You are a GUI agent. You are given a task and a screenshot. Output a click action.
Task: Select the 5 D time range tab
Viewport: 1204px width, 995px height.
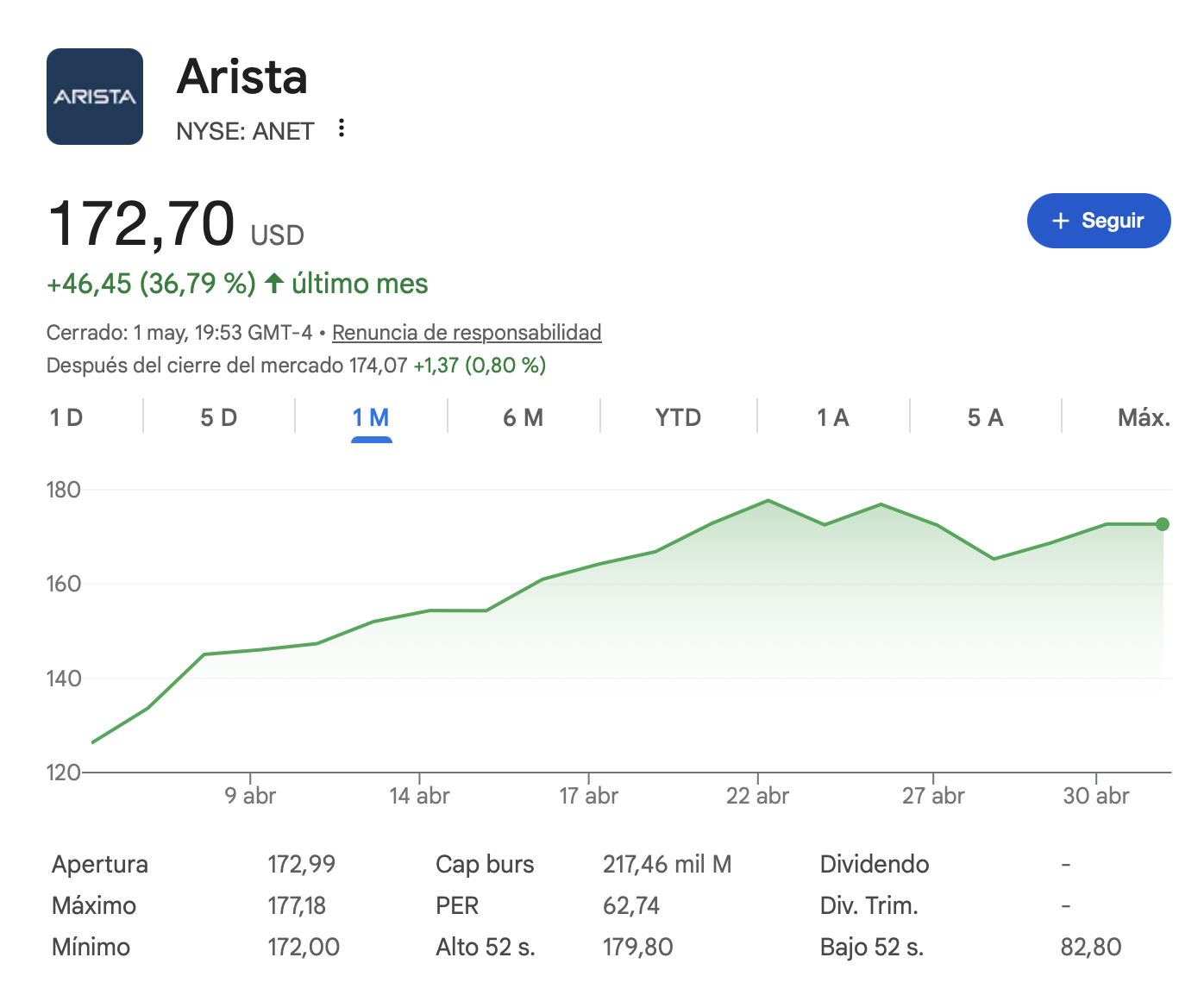point(218,418)
